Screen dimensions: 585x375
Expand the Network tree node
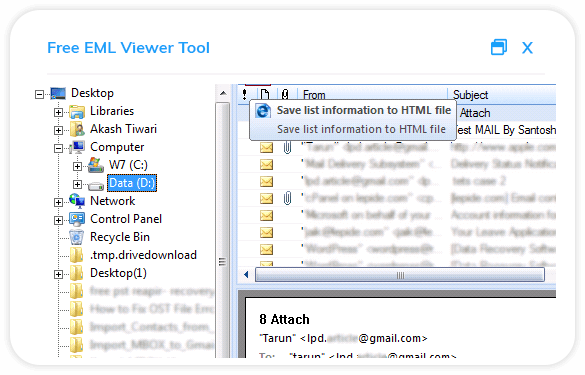58,202
